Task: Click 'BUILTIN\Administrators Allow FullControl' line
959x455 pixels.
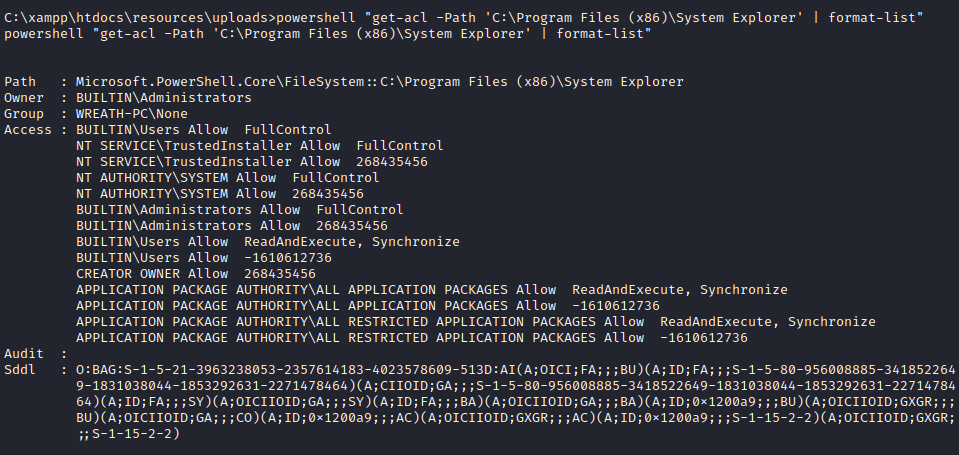Action: [239, 210]
